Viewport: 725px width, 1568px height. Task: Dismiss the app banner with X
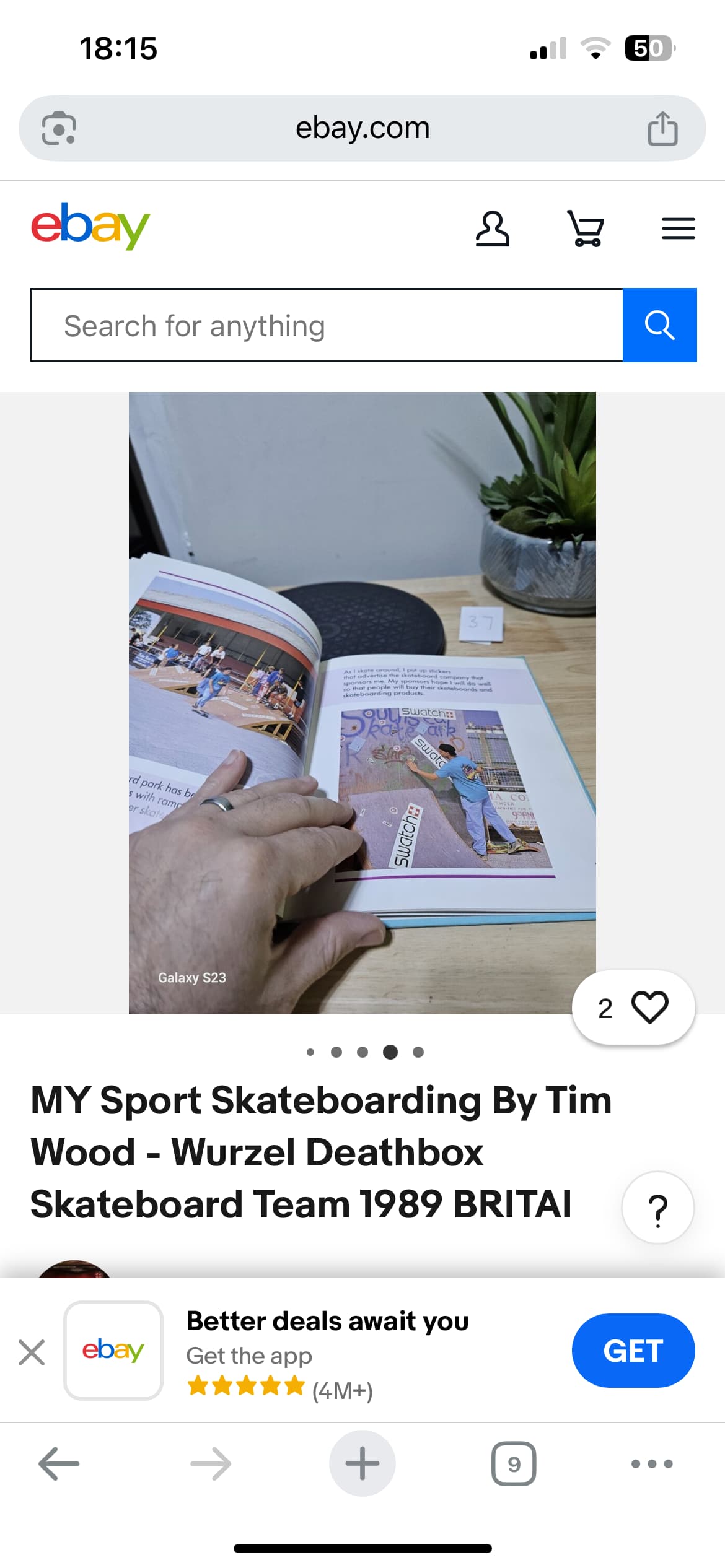tap(32, 1352)
